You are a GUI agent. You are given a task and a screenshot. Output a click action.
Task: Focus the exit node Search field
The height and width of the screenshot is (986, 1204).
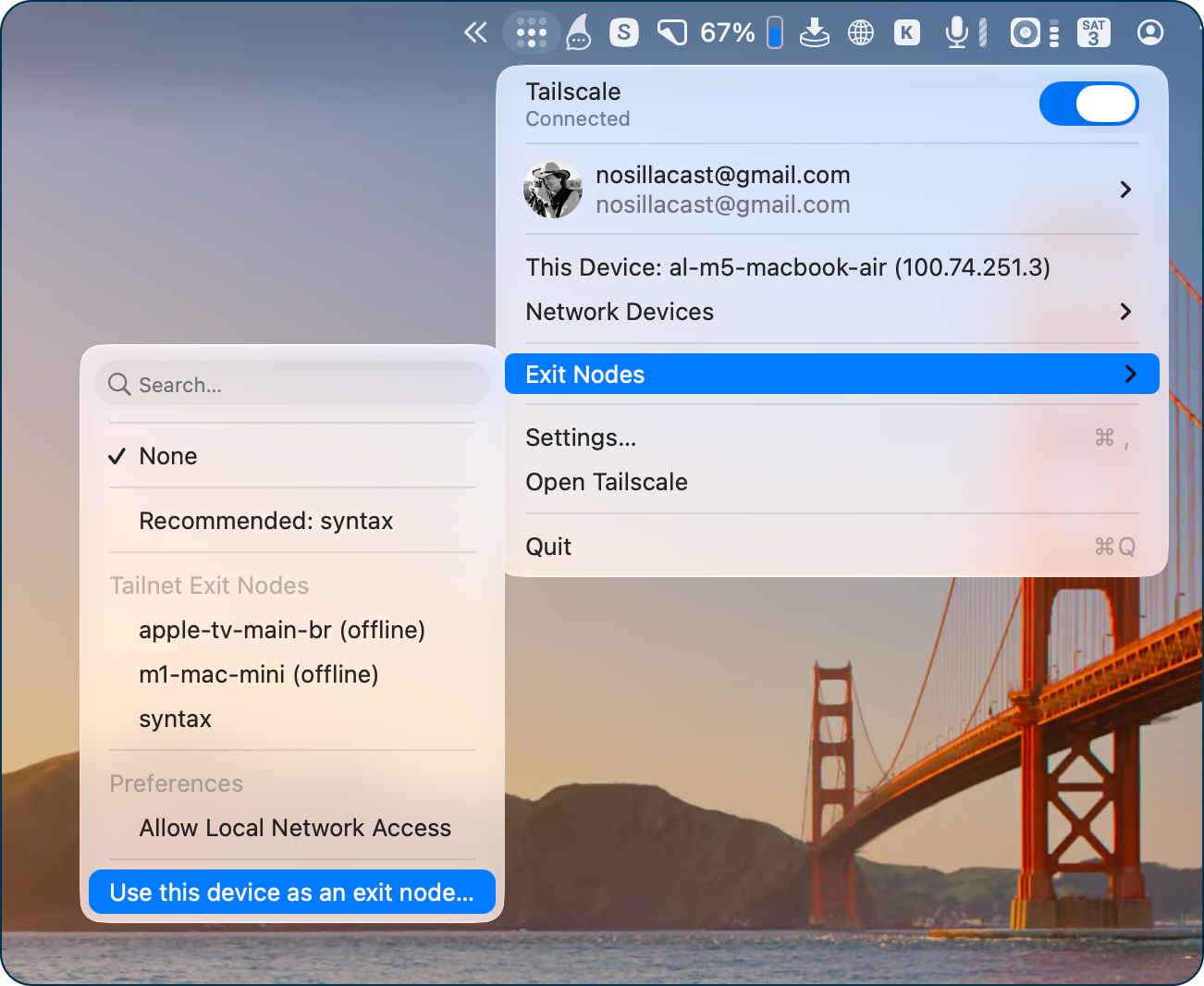point(292,384)
